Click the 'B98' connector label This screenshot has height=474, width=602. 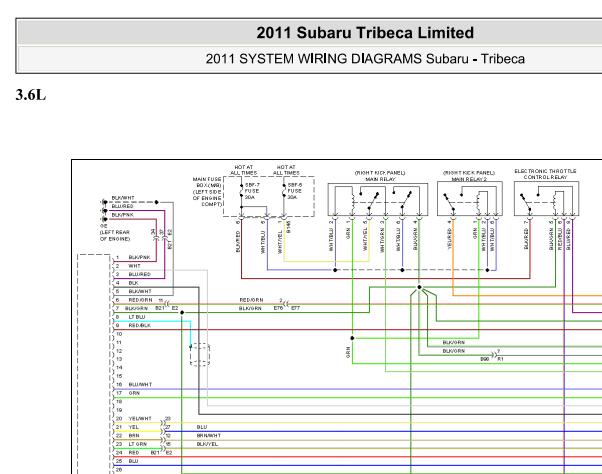coord(485,359)
